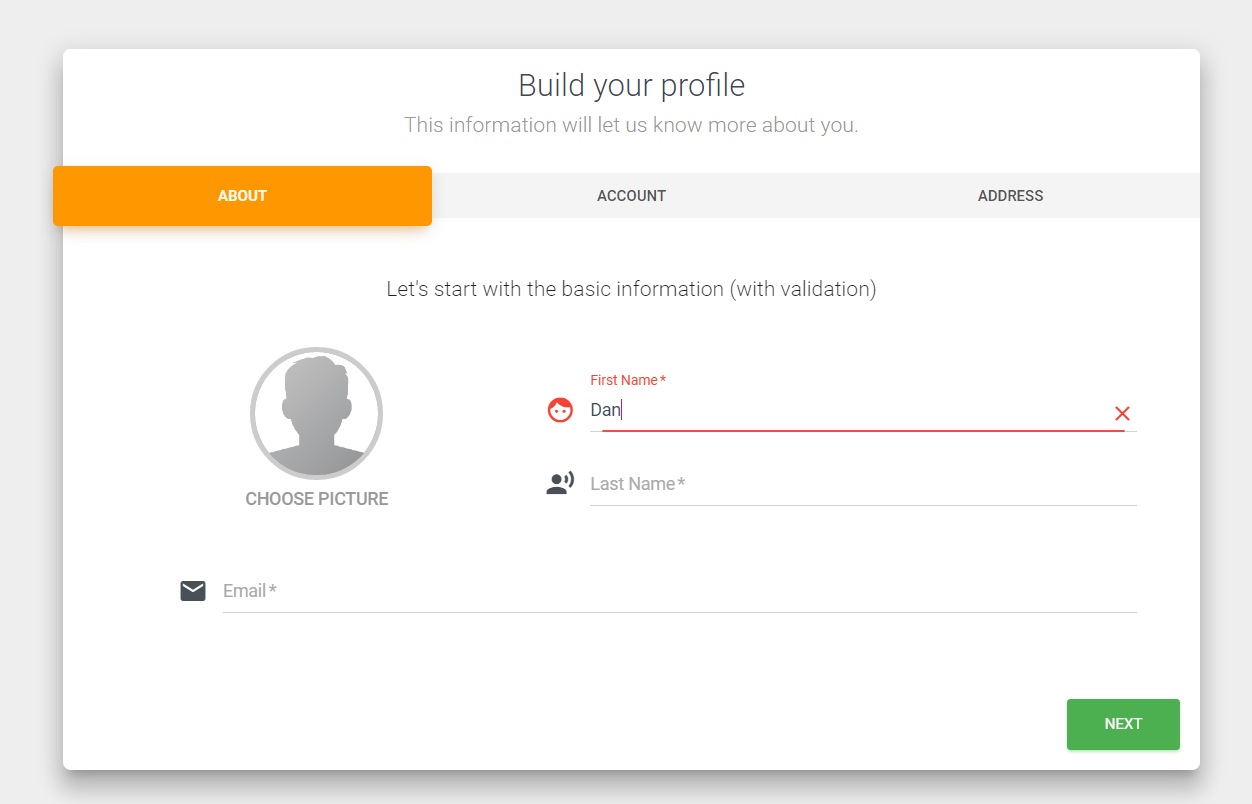Click the green NEXT button
Image resolution: width=1252 pixels, height=804 pixels.
(x=1123, y=724)
